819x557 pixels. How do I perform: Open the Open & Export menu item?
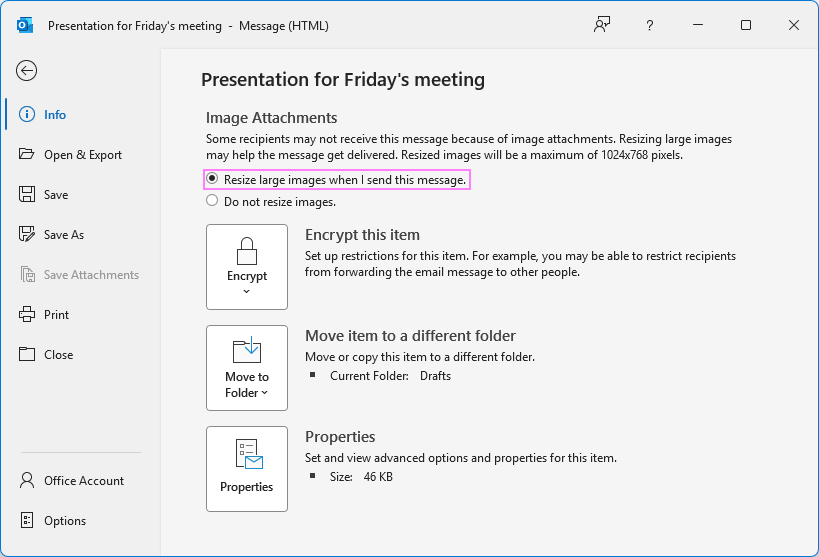pos(70,155)
